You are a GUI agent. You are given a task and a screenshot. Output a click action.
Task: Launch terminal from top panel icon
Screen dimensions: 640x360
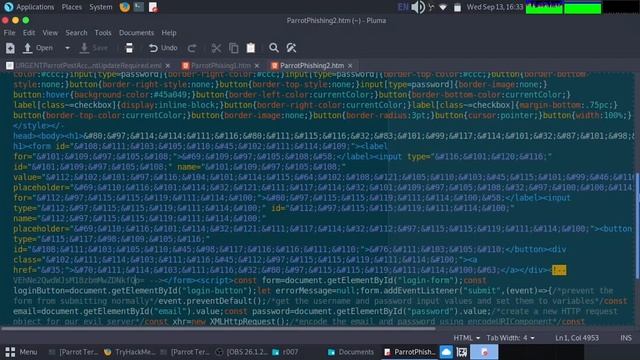tap(139, 7)
